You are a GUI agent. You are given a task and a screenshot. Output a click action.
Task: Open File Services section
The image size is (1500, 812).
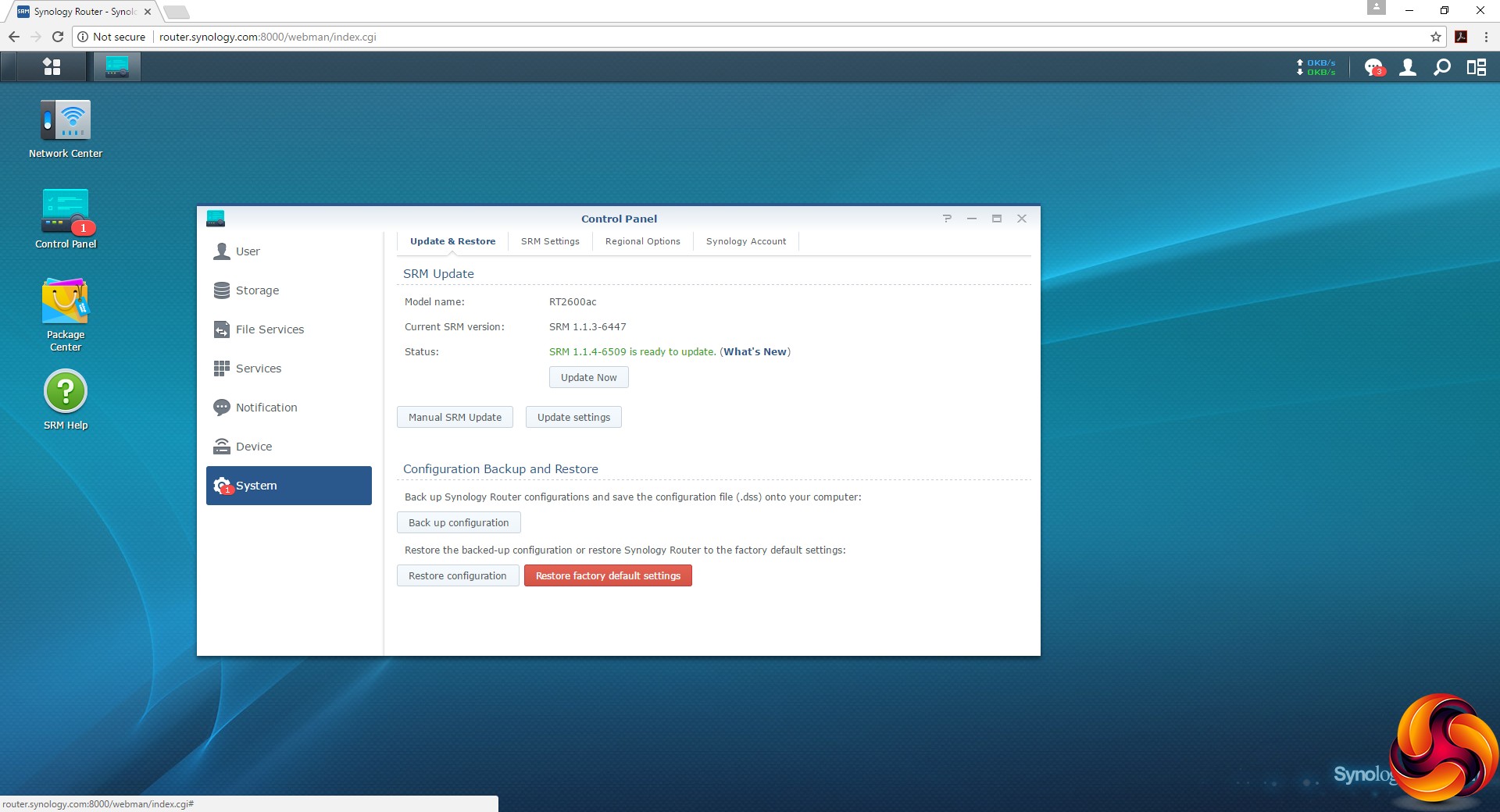[289, 329]
